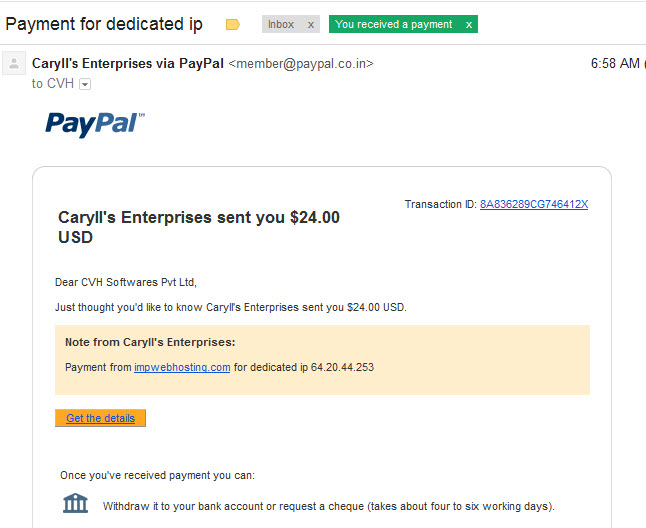Click the note box from Caryll's Enterprises
The image size is (646, 528).
point(323,360)
